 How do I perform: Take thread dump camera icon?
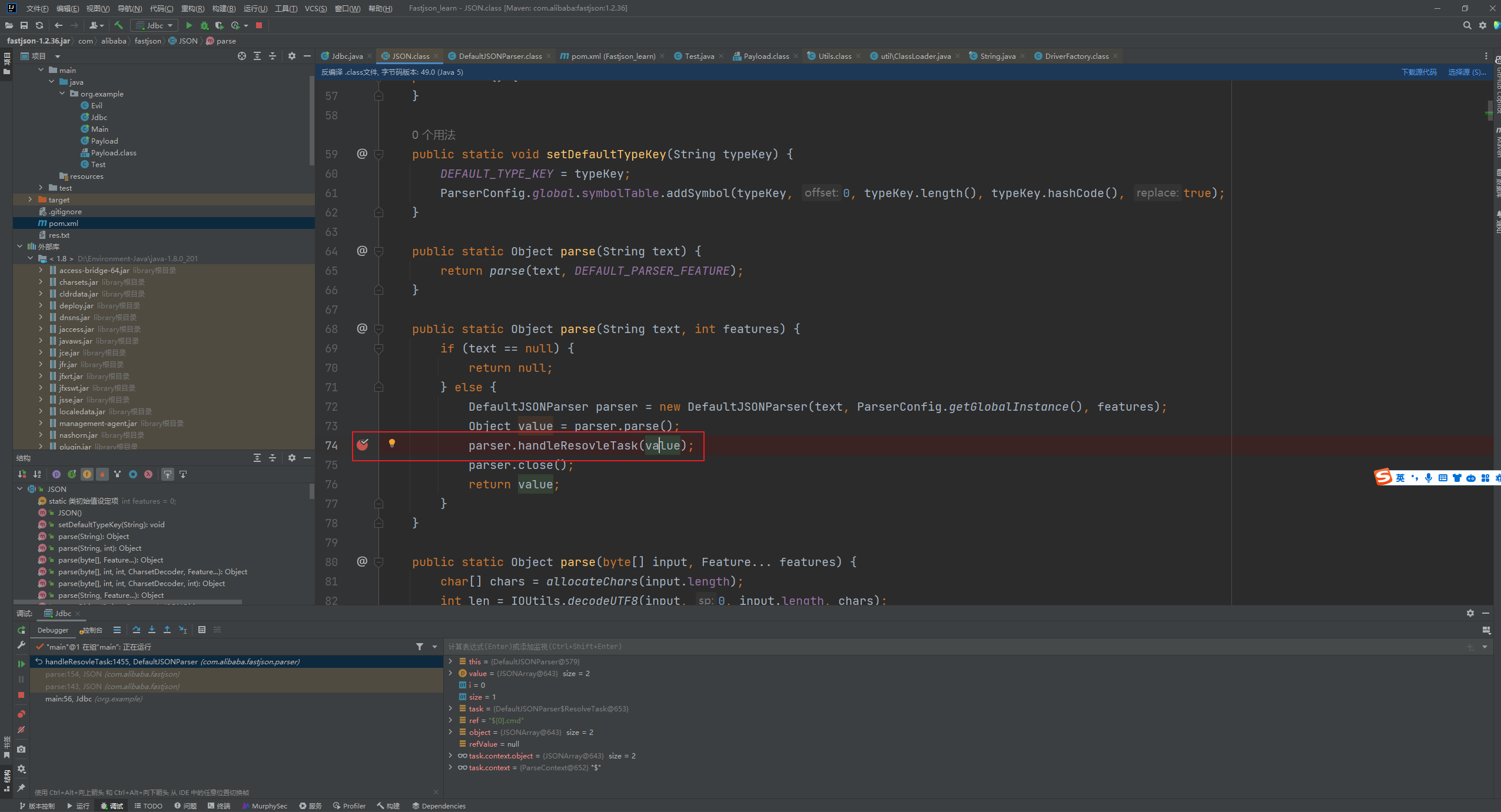(21, 749)
